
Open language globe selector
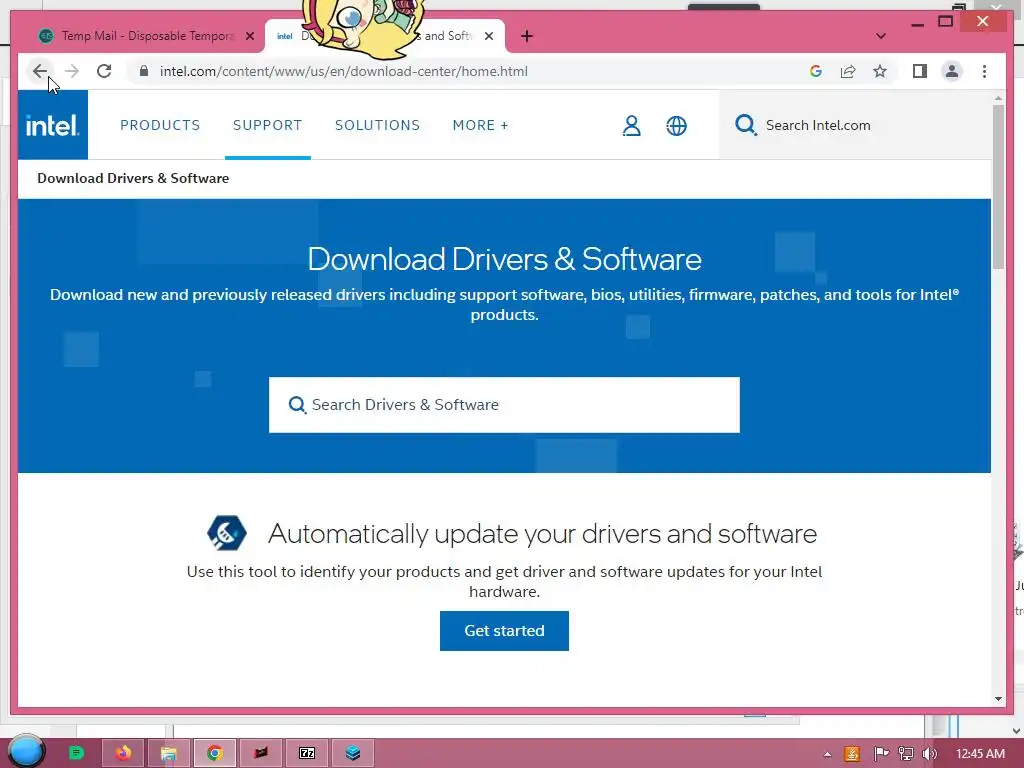tap(677, 125)
